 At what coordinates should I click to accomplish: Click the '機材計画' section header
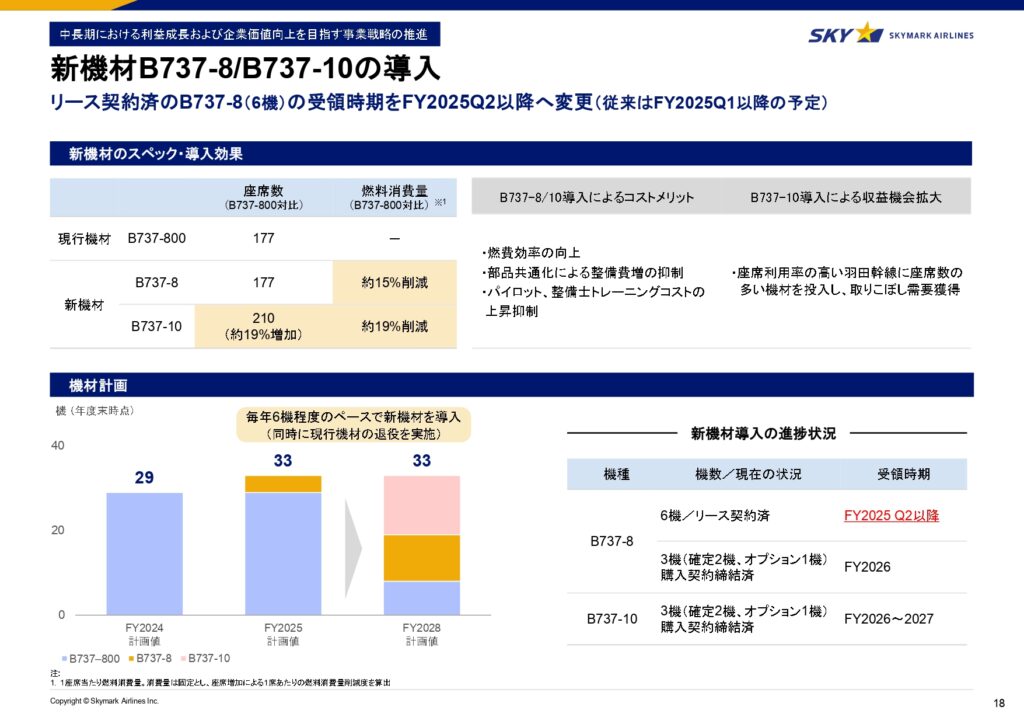click(x=511, y=385)
